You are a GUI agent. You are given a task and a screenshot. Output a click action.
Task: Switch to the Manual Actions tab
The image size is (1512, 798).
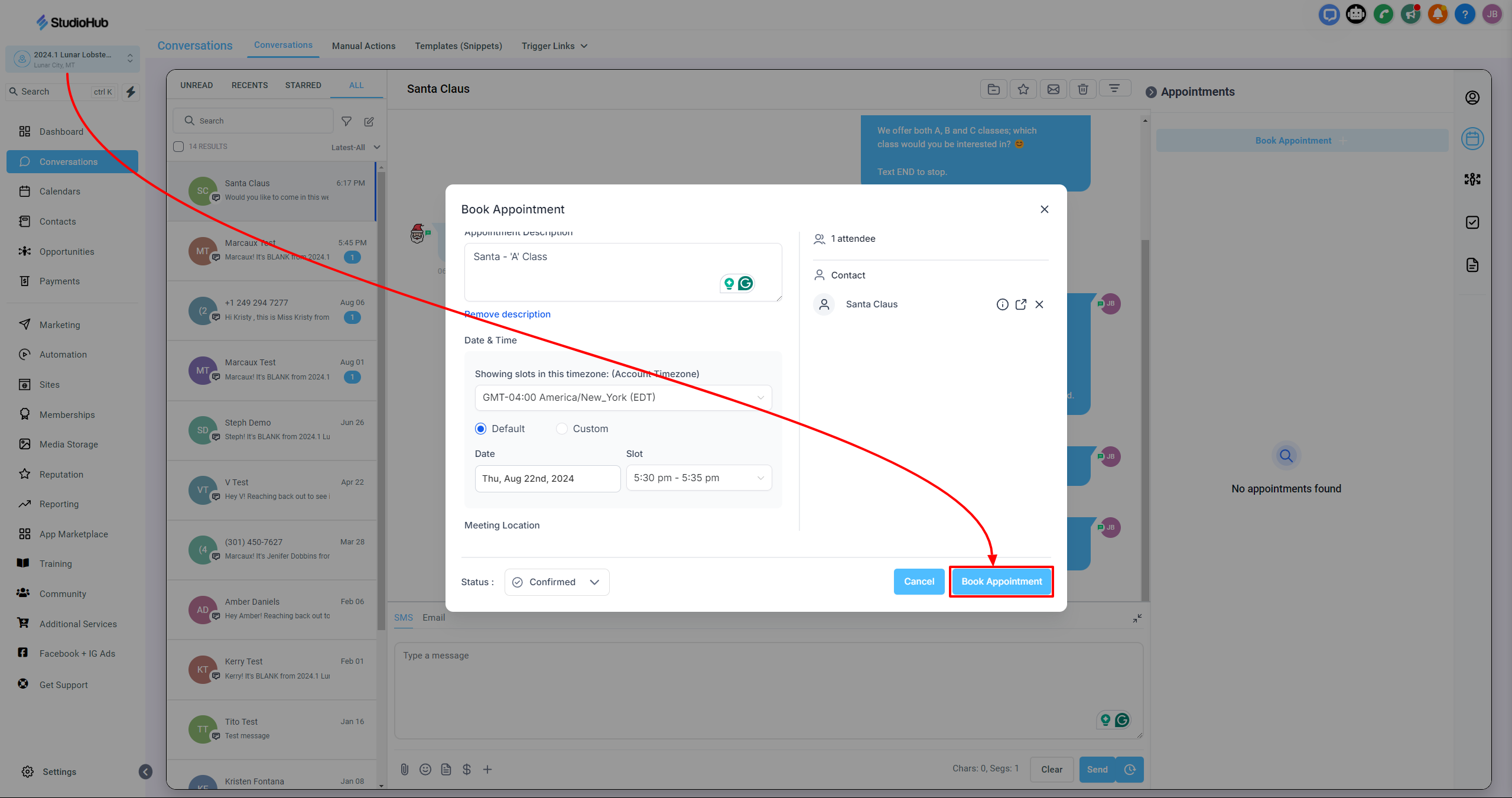point(363,46)
